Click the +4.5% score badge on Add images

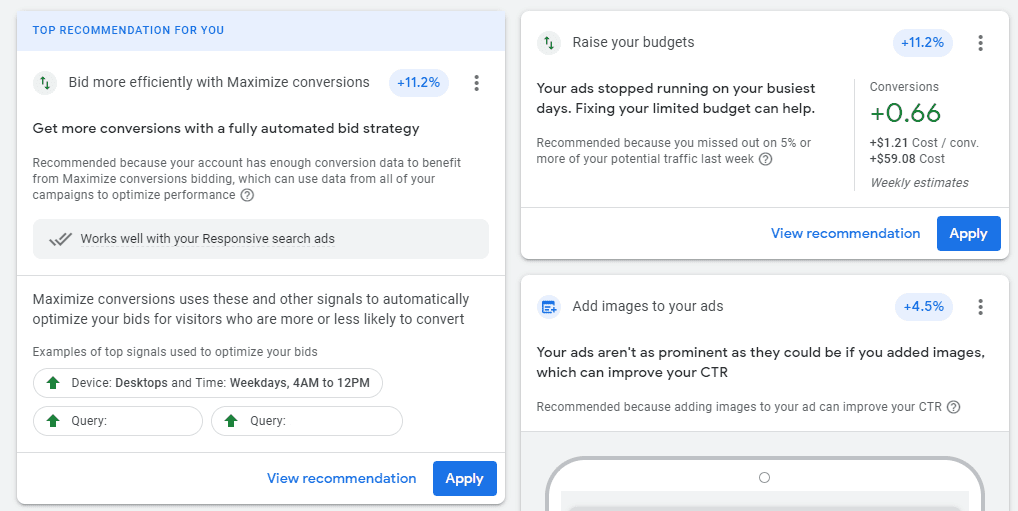[x=924, y=306]
